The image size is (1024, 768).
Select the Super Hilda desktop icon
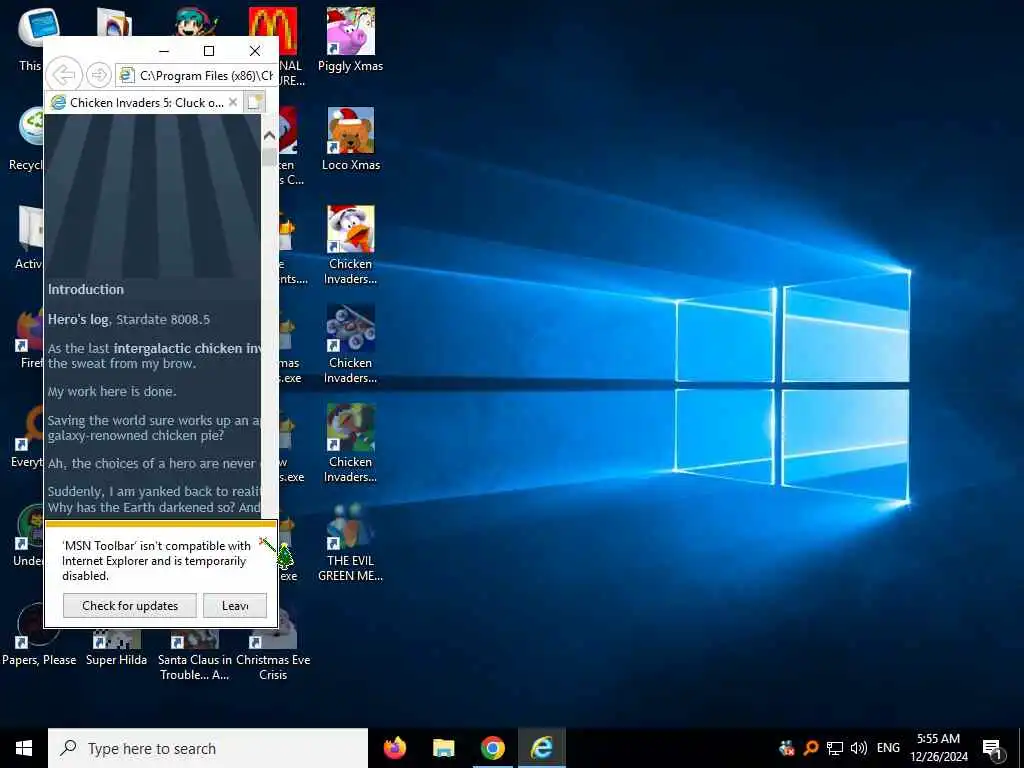pyautogui.click(x=116, y=647)
